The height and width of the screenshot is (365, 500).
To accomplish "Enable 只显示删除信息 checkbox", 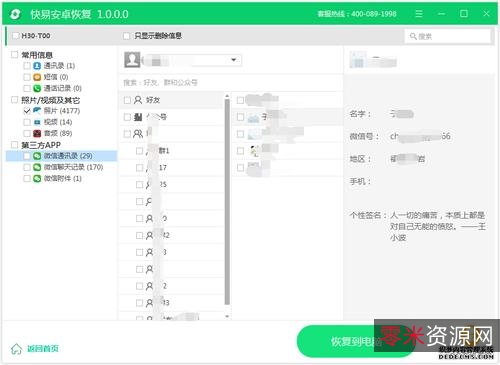I will click(x=126, y=36).
